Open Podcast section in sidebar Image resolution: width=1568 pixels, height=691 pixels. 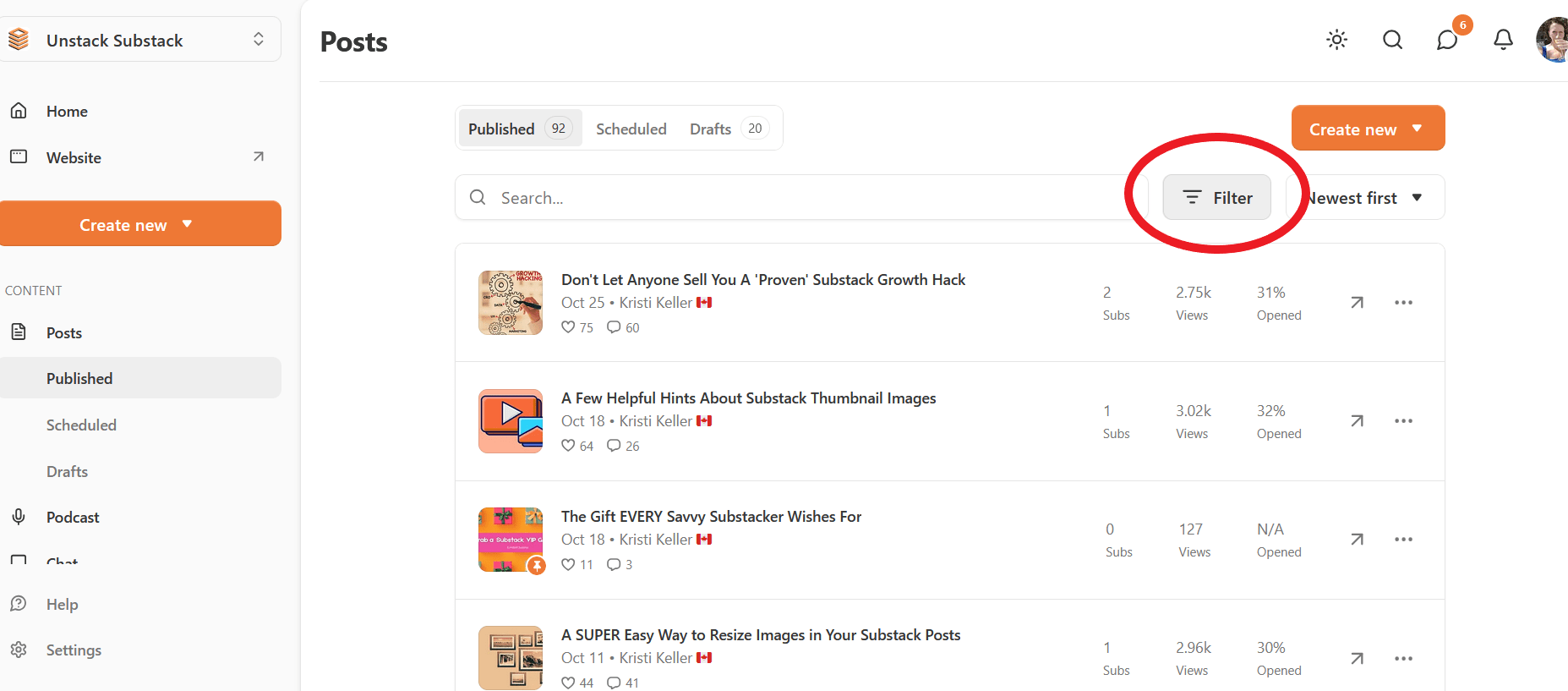(73, 517)
